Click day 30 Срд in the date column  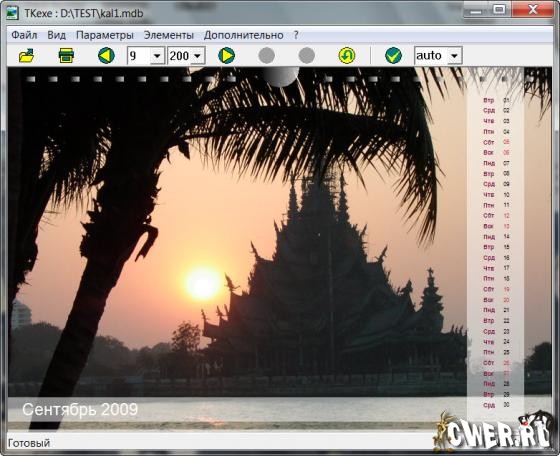click(x=496, y=405)
